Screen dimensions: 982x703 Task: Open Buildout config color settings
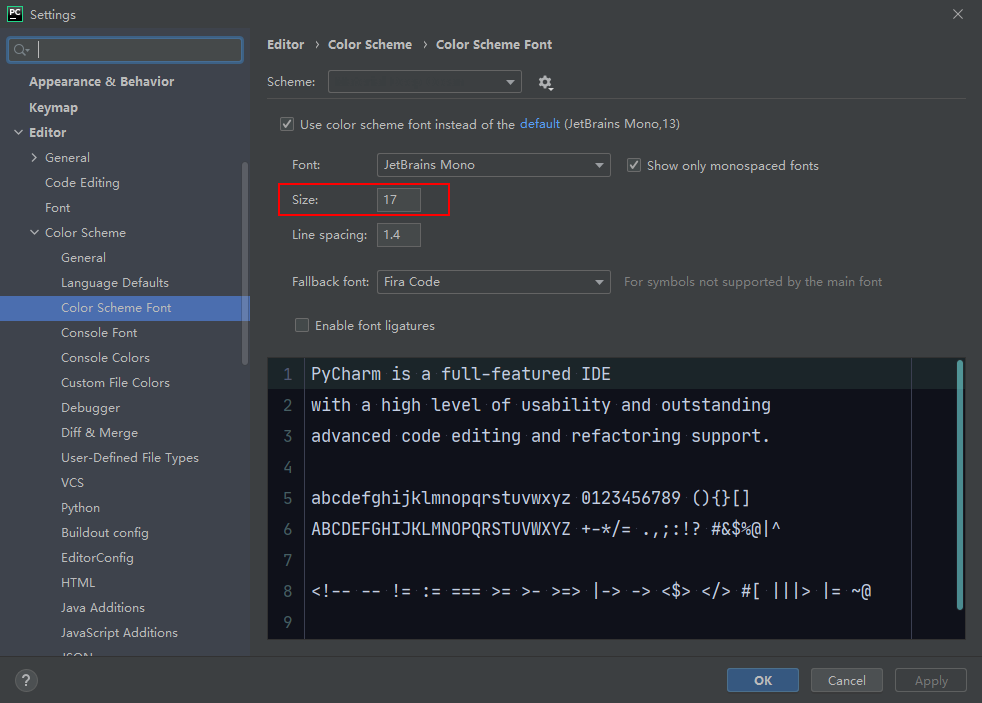click(105, 533)
